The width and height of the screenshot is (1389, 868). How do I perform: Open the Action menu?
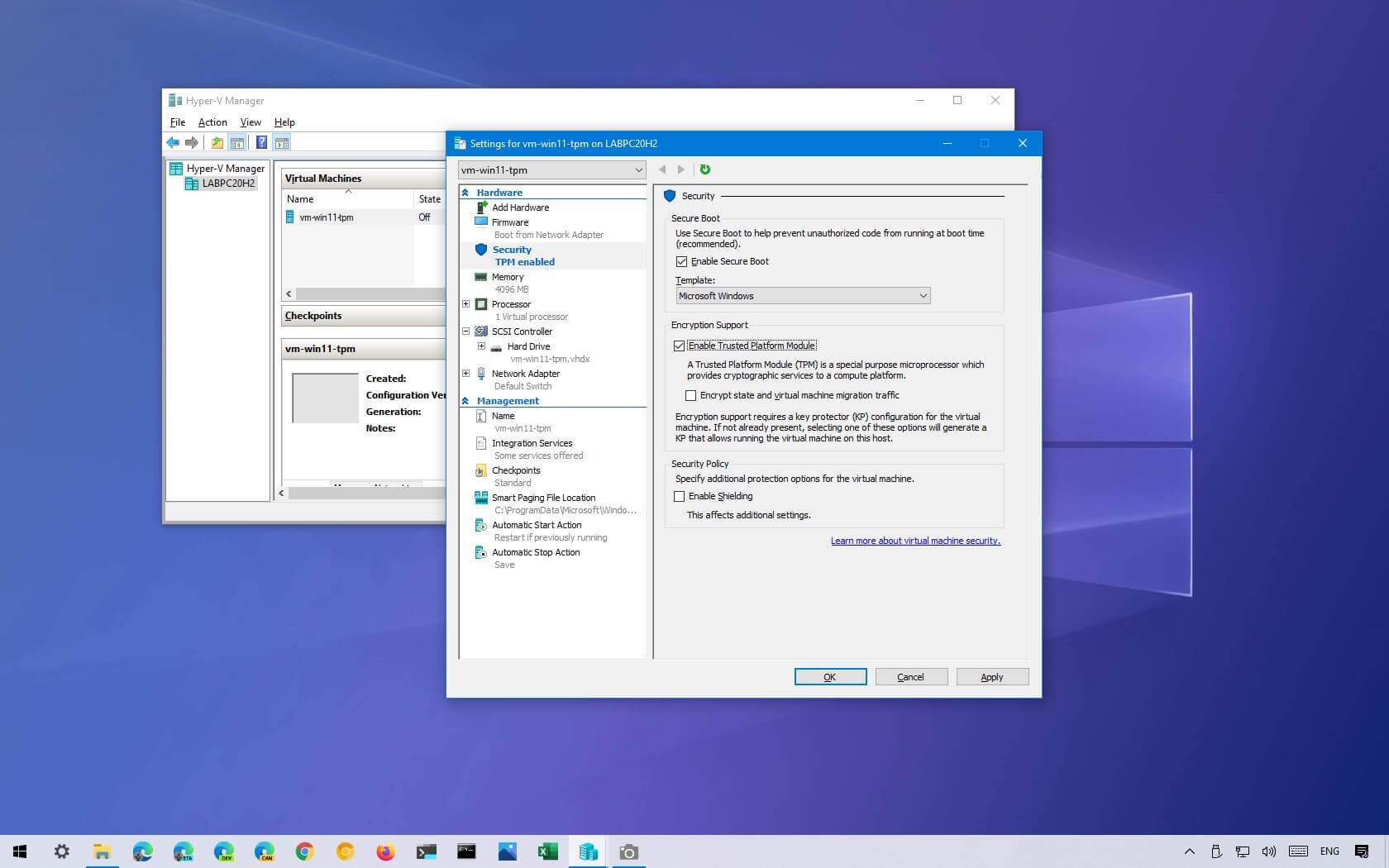[x=212, y=122]
